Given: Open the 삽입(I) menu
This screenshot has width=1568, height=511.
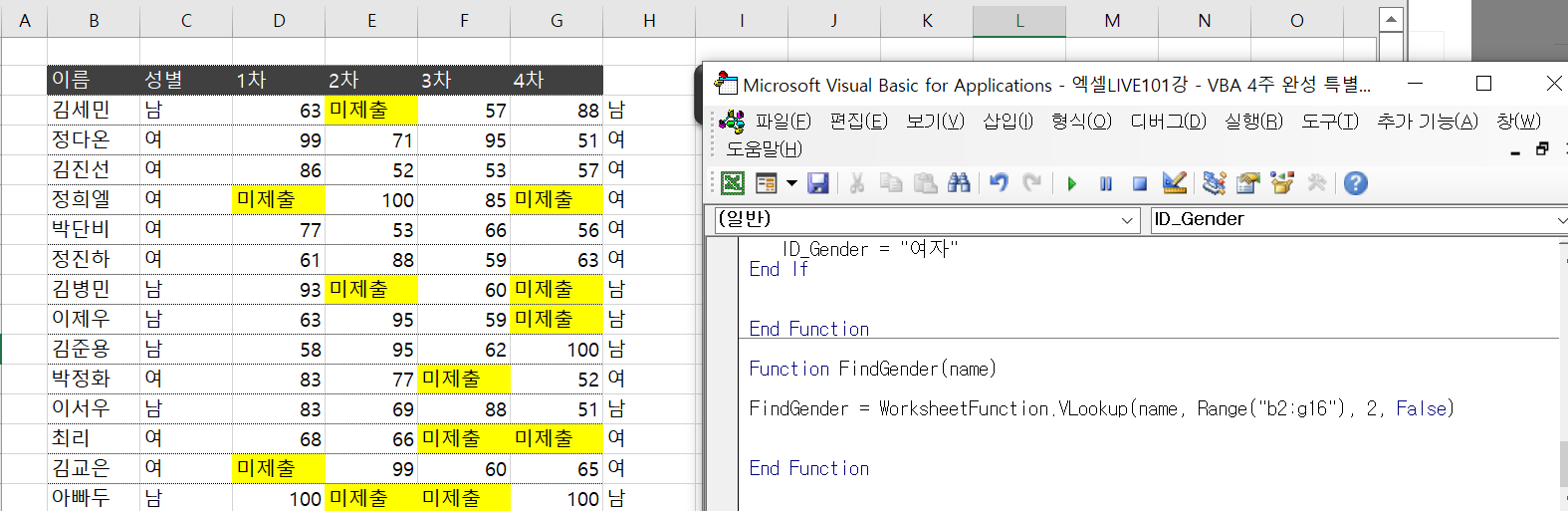Looking at the screenshot, I should pos(1008,122).
